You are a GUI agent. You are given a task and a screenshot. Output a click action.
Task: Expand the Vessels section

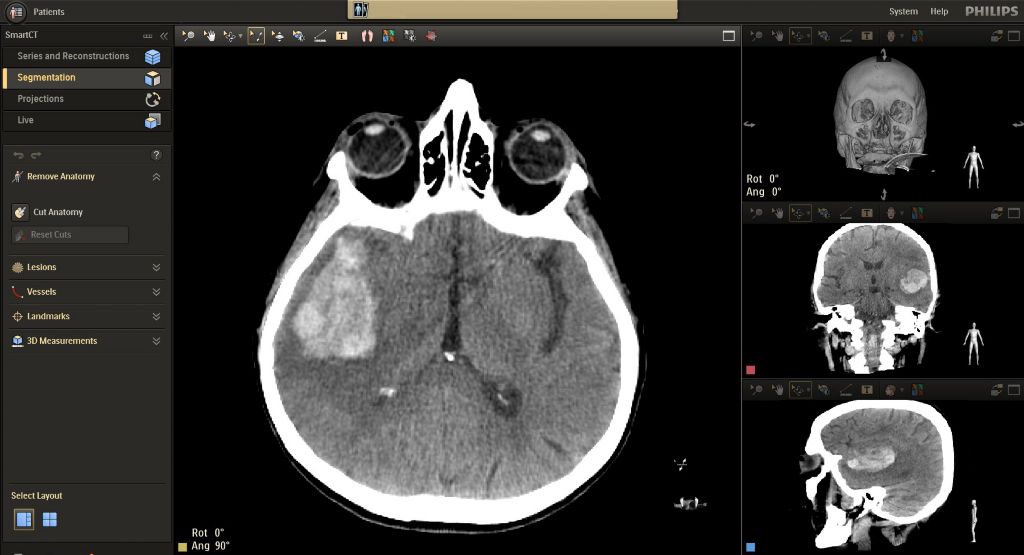(x=156, y=292)
